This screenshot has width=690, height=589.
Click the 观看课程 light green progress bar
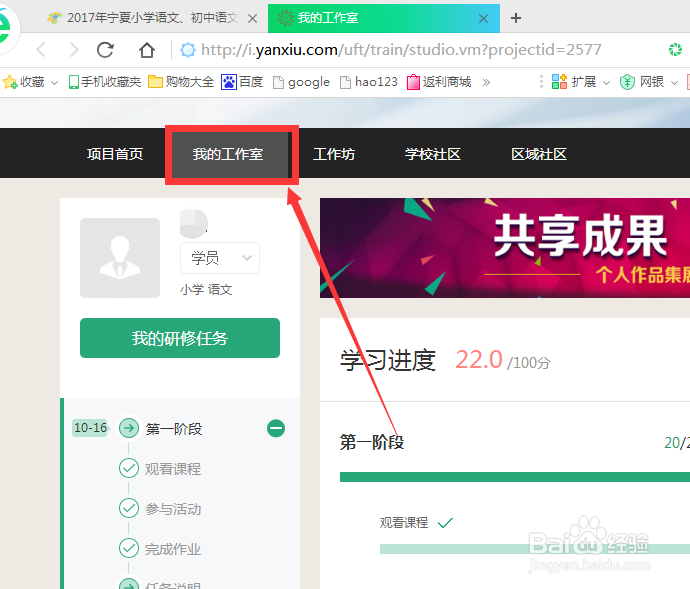click(535, 549)
